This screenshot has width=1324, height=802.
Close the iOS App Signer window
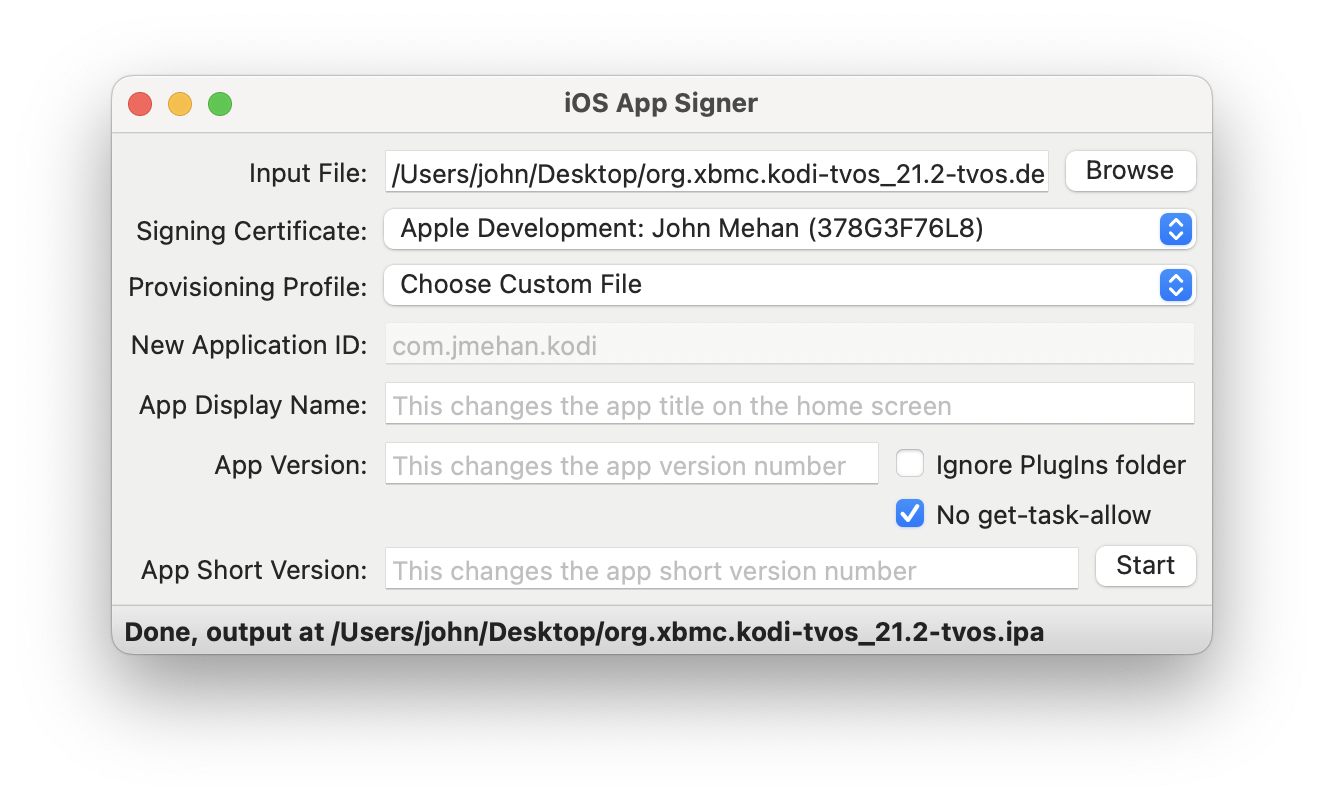[140, 104]
